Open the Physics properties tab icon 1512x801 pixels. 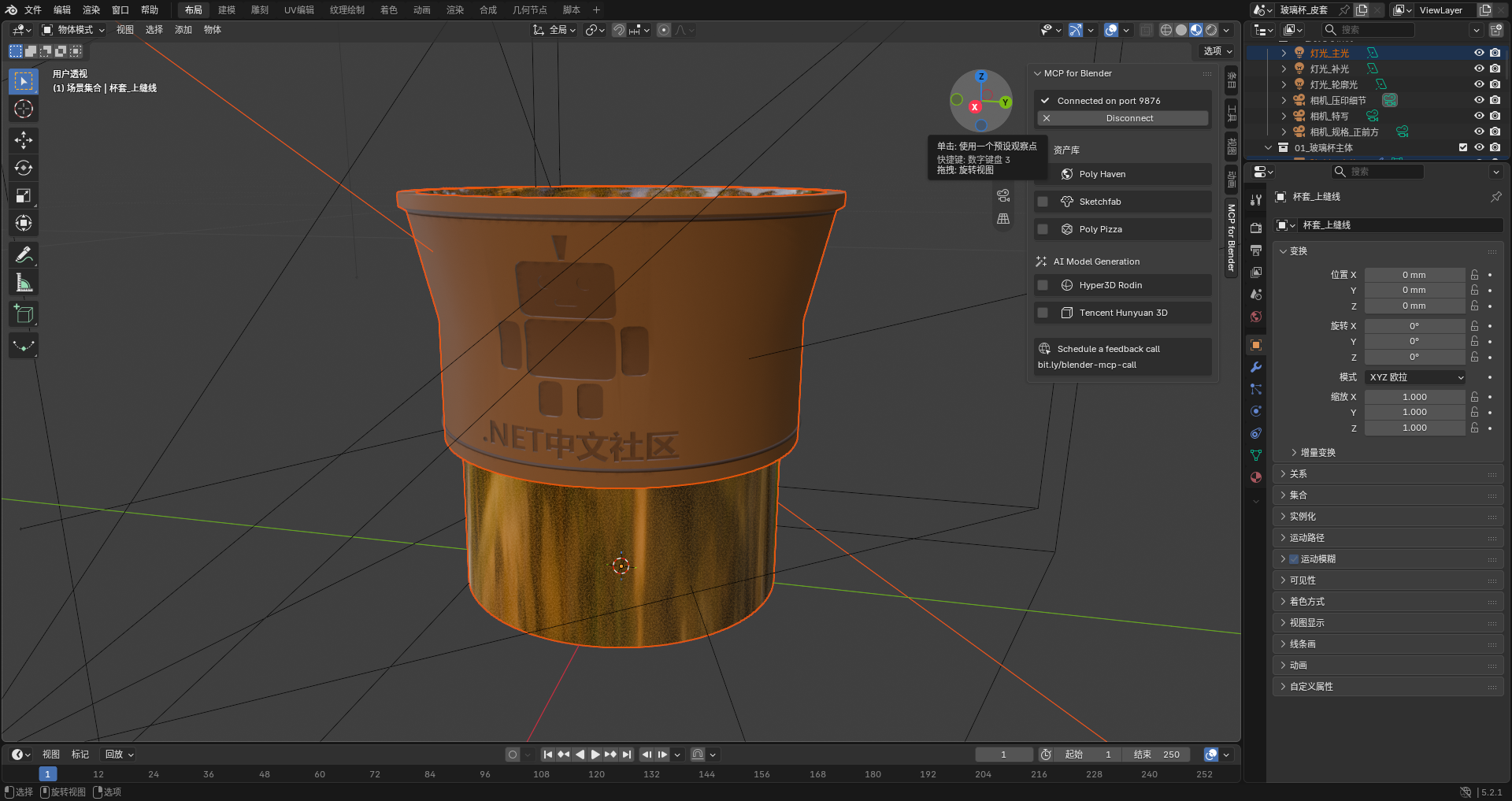pyautogui.click(x=1256, y=411)
